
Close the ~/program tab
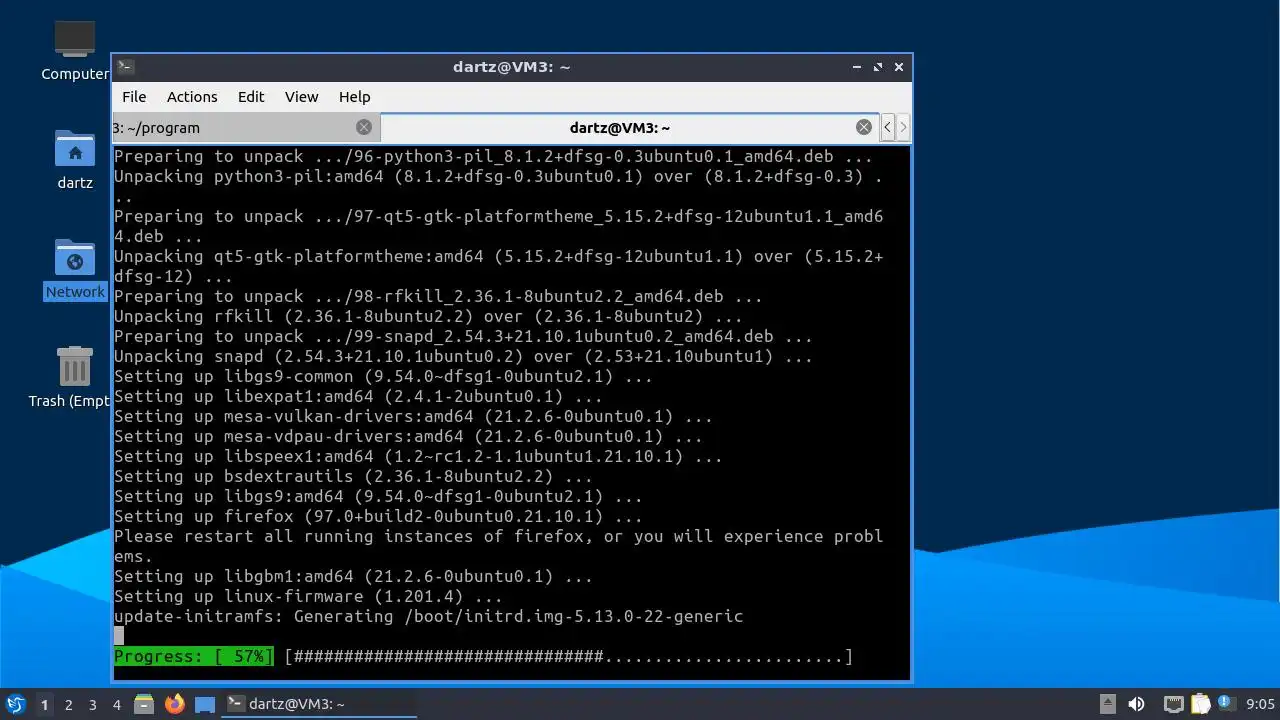coord(364,127)
